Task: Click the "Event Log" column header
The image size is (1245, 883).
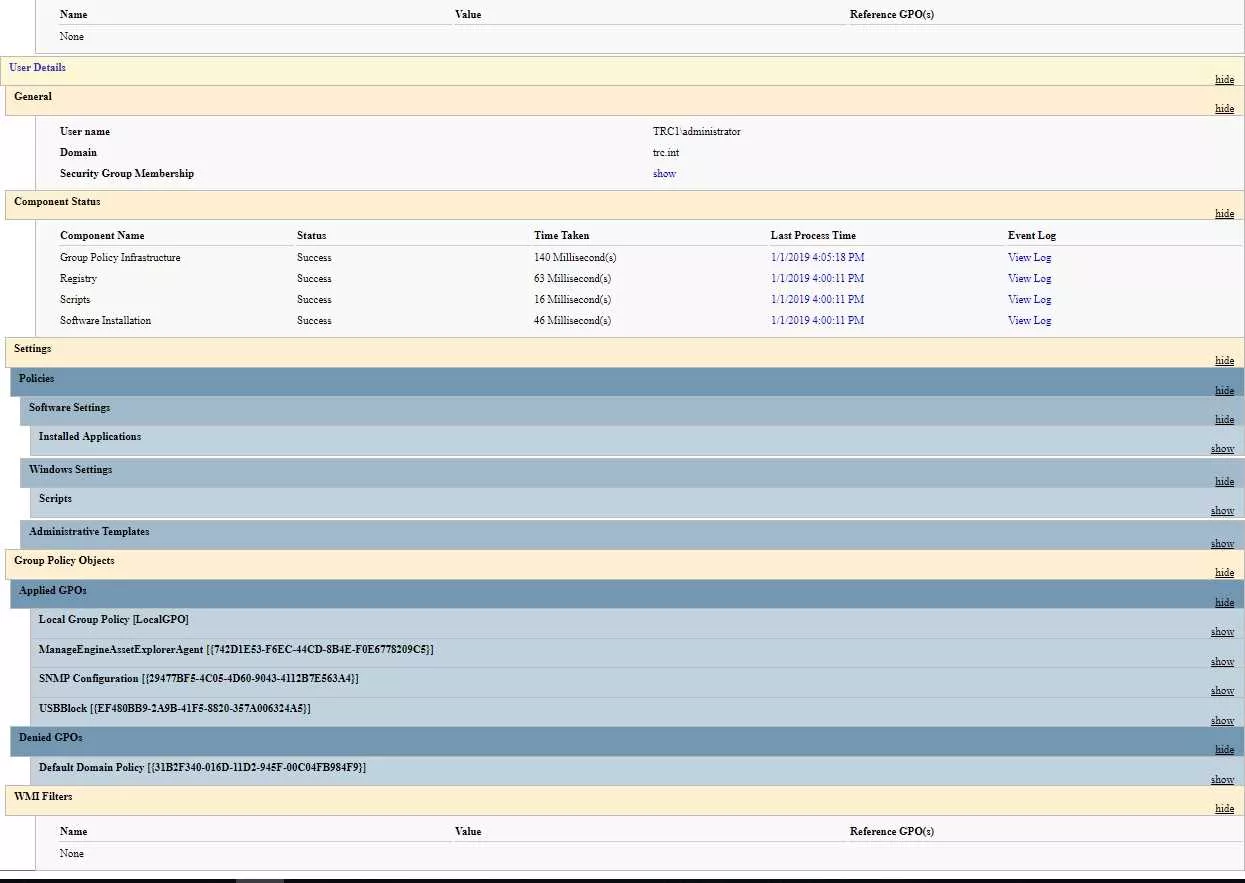Action: (1032, 236)
